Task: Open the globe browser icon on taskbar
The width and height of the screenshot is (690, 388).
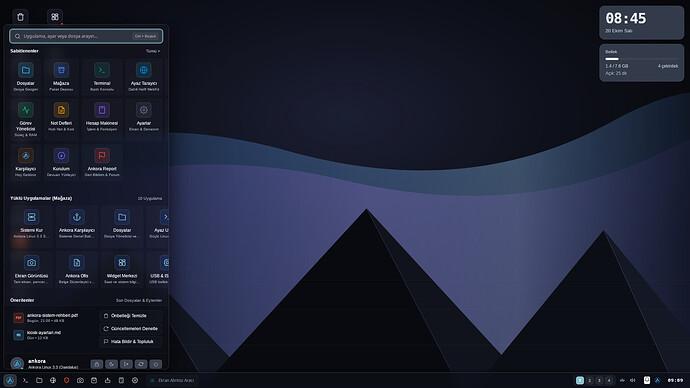Action: [53, 381]
